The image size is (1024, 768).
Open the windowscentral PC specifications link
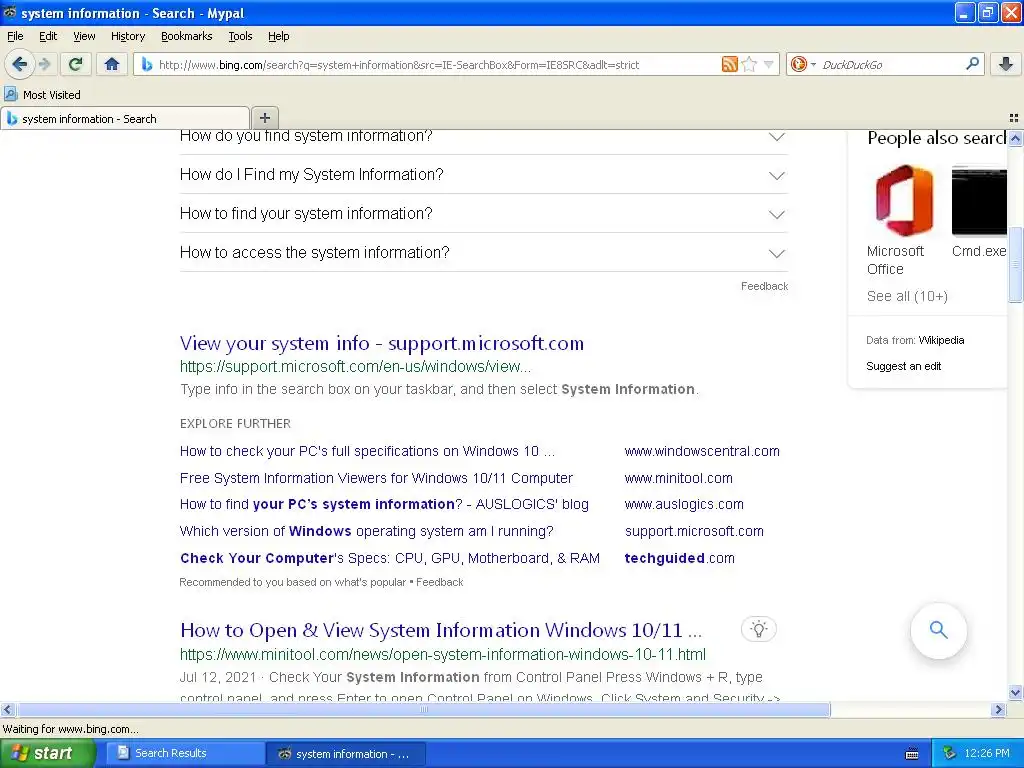[367, 451]
